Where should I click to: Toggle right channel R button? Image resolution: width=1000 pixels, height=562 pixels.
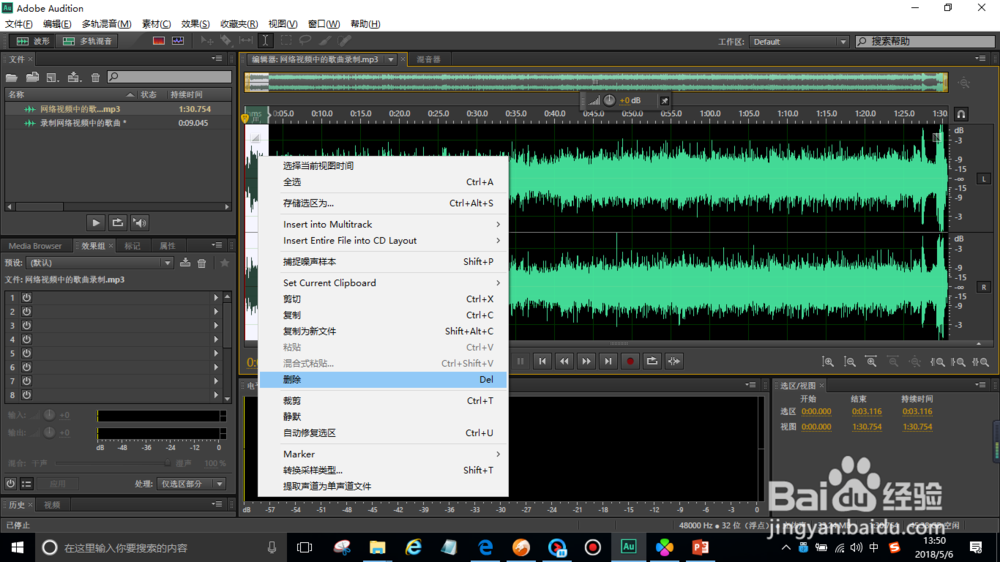point(984,287)
